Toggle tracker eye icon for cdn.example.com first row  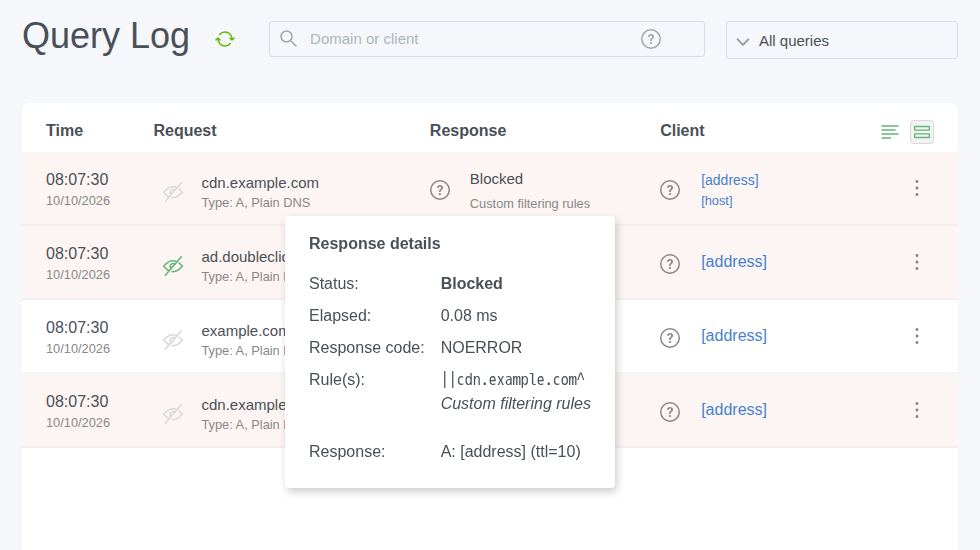(x=173, y=191)
